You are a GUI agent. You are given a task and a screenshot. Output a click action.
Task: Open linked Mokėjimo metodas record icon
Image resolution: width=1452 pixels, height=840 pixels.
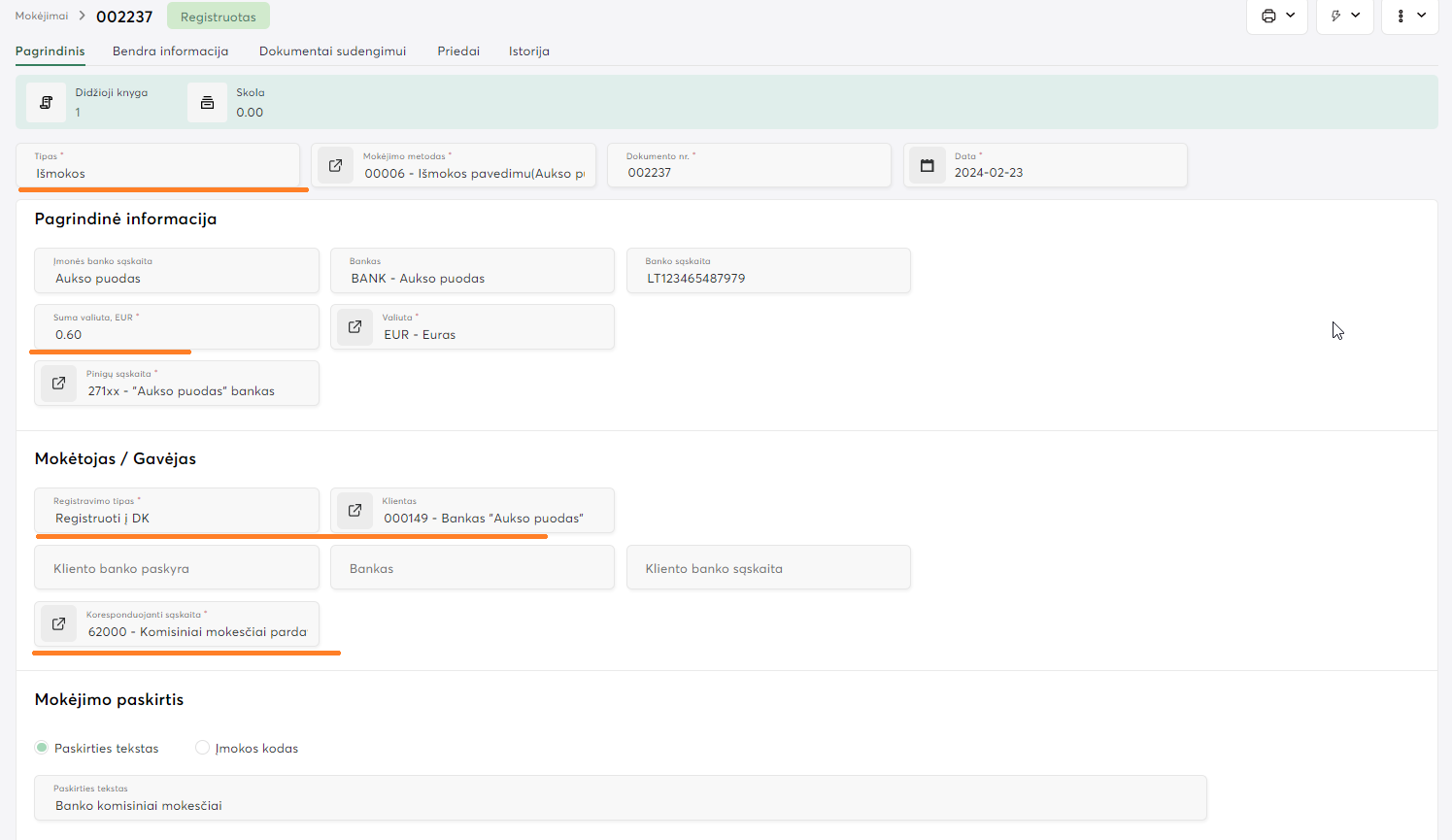(335, 166)
